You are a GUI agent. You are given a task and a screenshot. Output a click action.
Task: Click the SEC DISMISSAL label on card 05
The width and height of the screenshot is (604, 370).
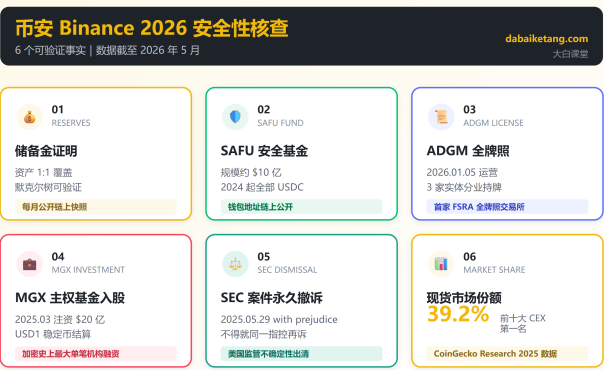click(287, 270)
